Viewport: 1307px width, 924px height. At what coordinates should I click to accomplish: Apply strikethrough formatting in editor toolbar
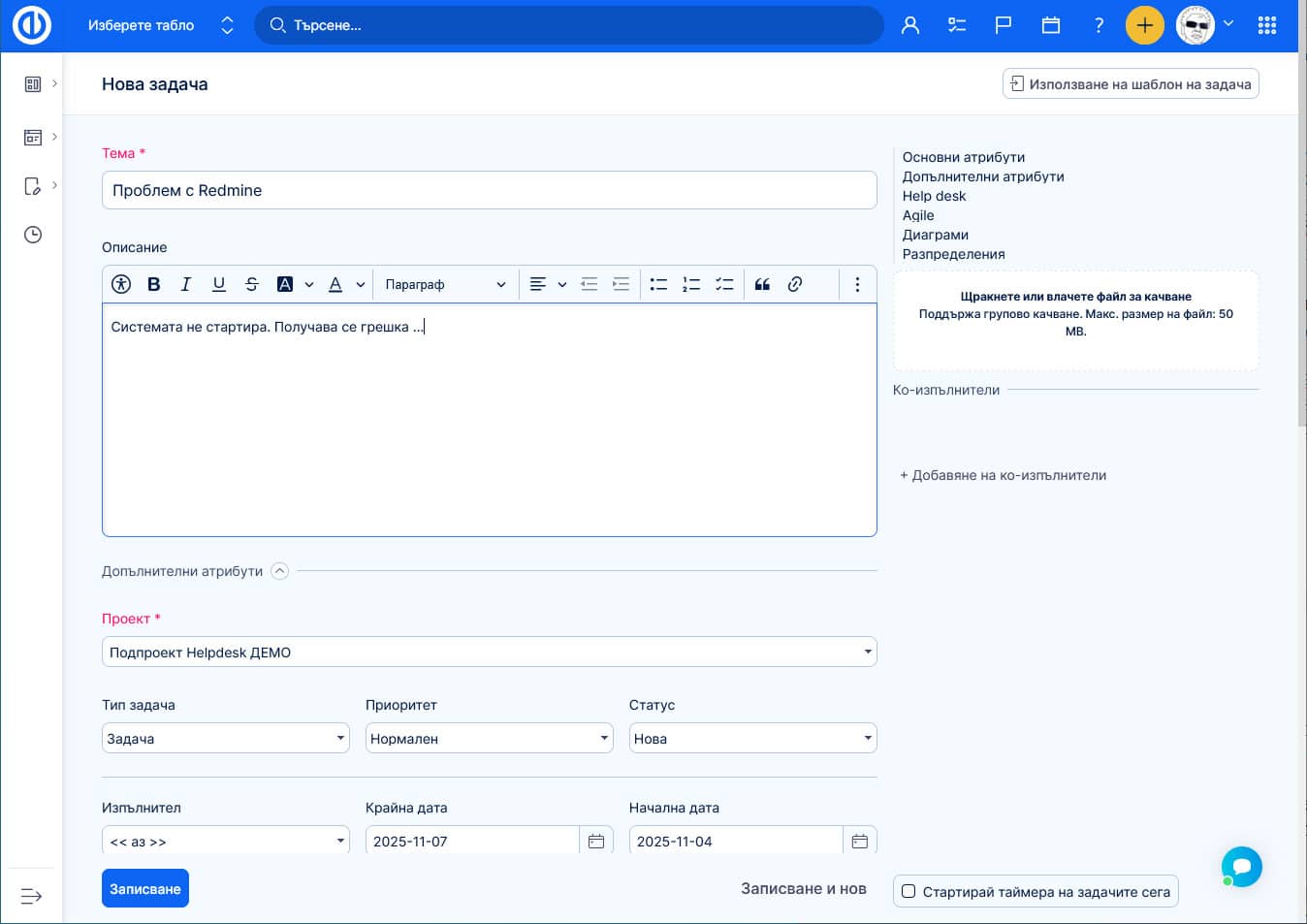coord(252,284)
